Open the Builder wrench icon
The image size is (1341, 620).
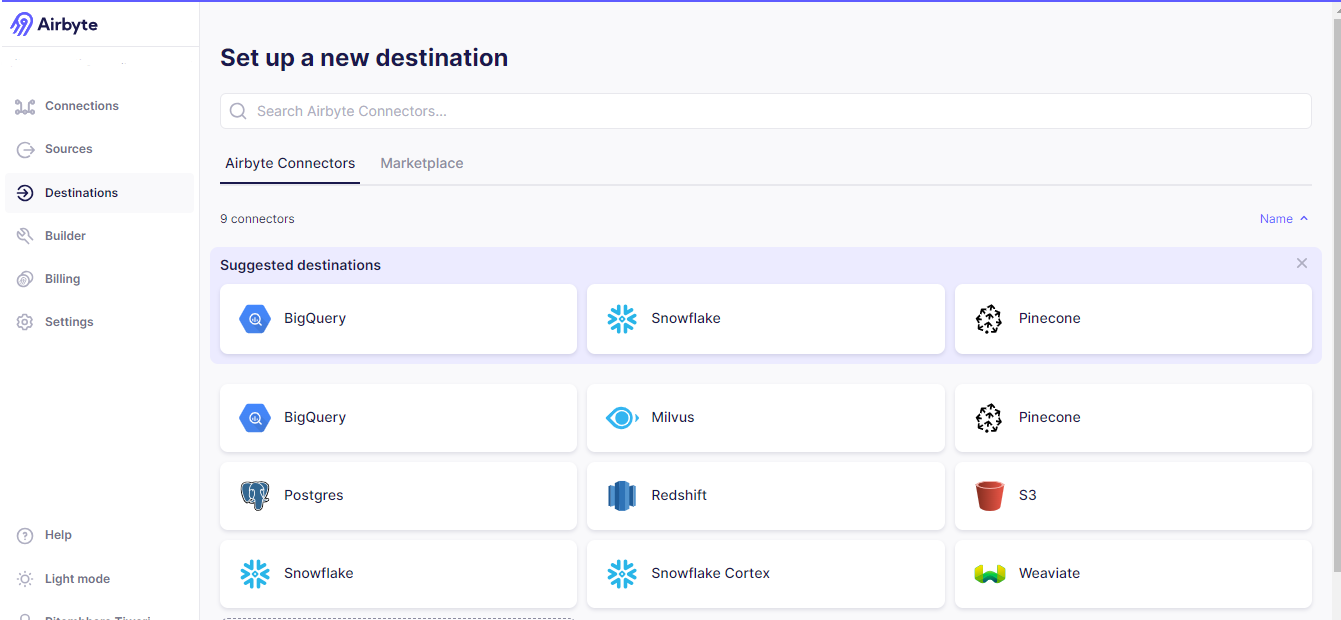pos(25,236)
